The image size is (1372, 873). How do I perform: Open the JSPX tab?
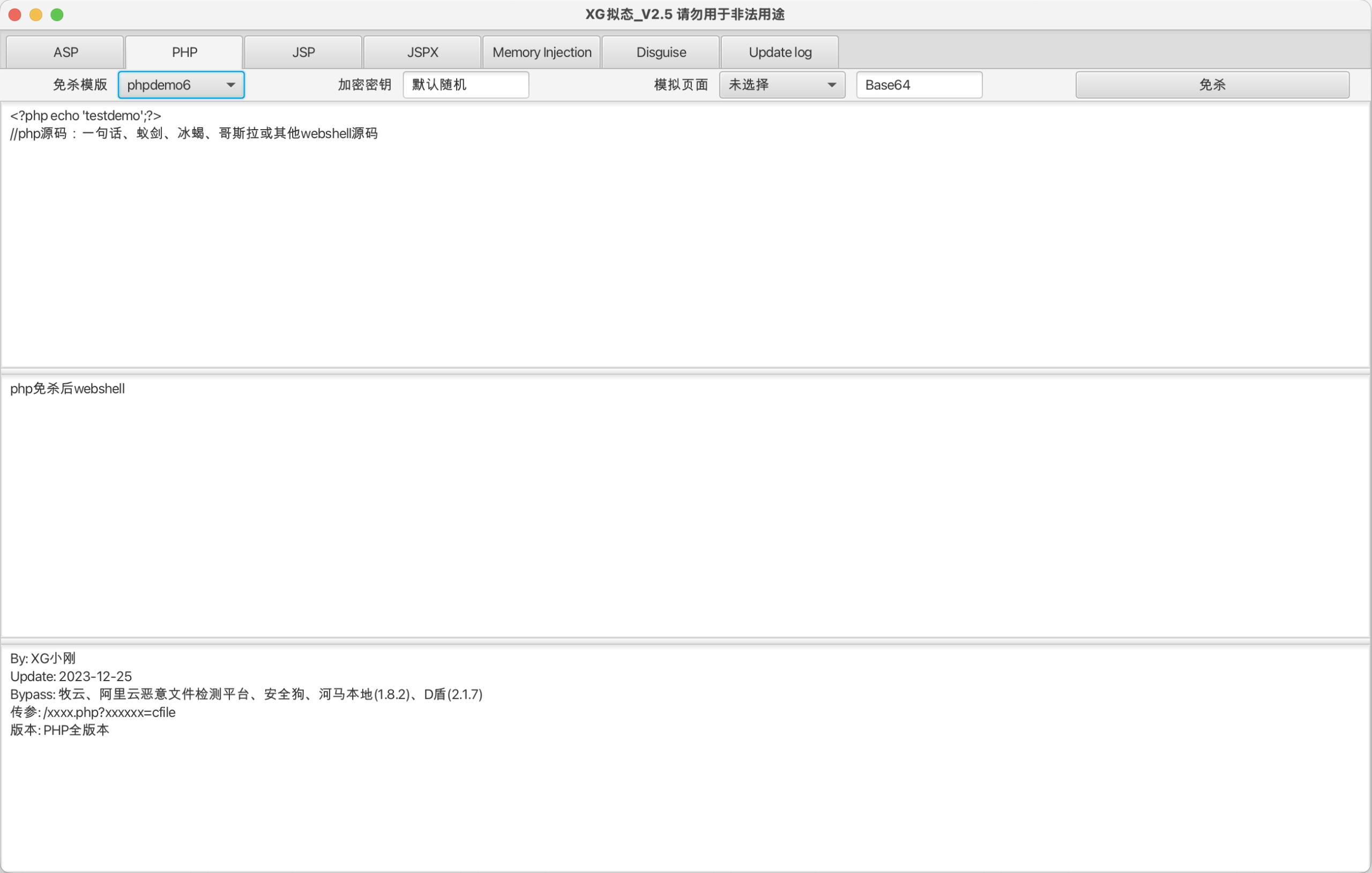pyautogui.click(x=422, y=51)
